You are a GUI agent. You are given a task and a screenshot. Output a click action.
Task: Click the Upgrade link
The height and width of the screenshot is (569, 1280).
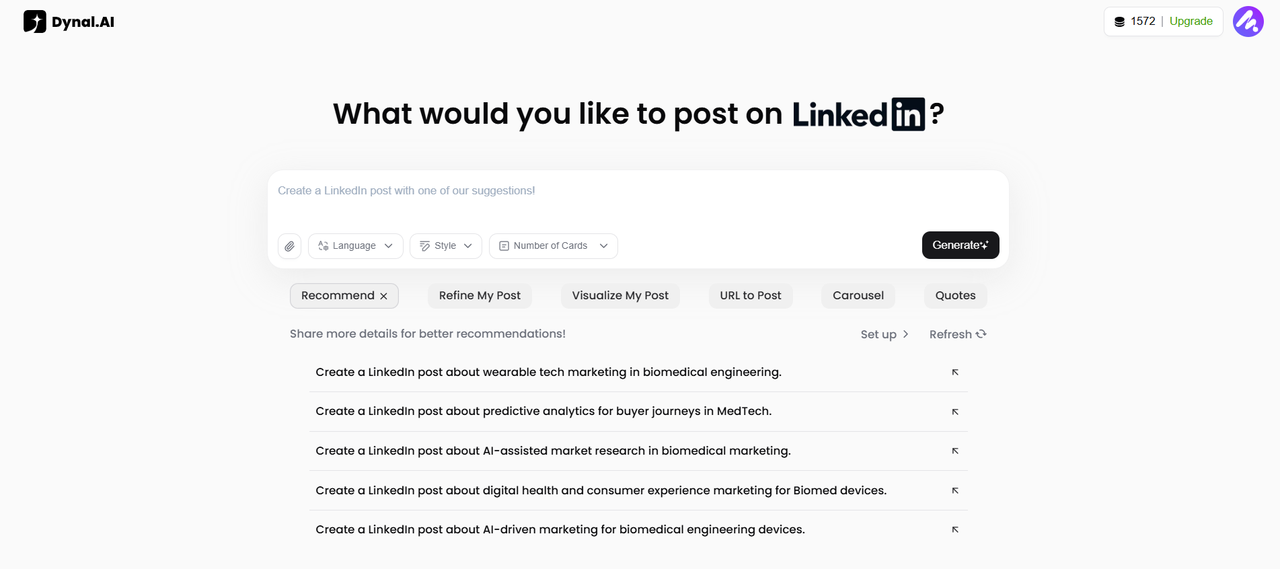[1191, 22]
